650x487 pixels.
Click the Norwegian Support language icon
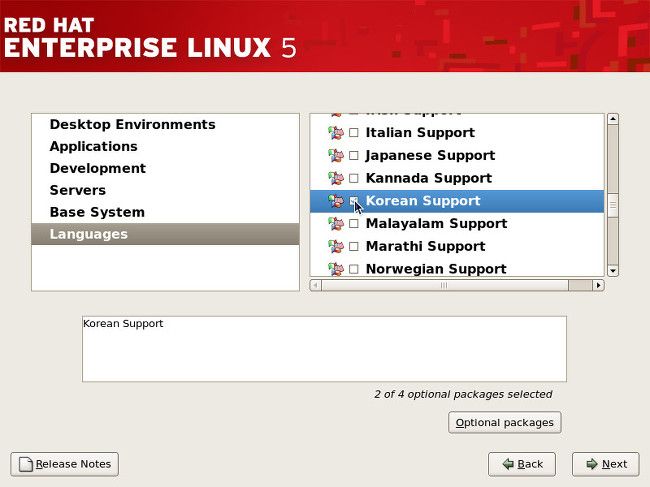point(336,269)
